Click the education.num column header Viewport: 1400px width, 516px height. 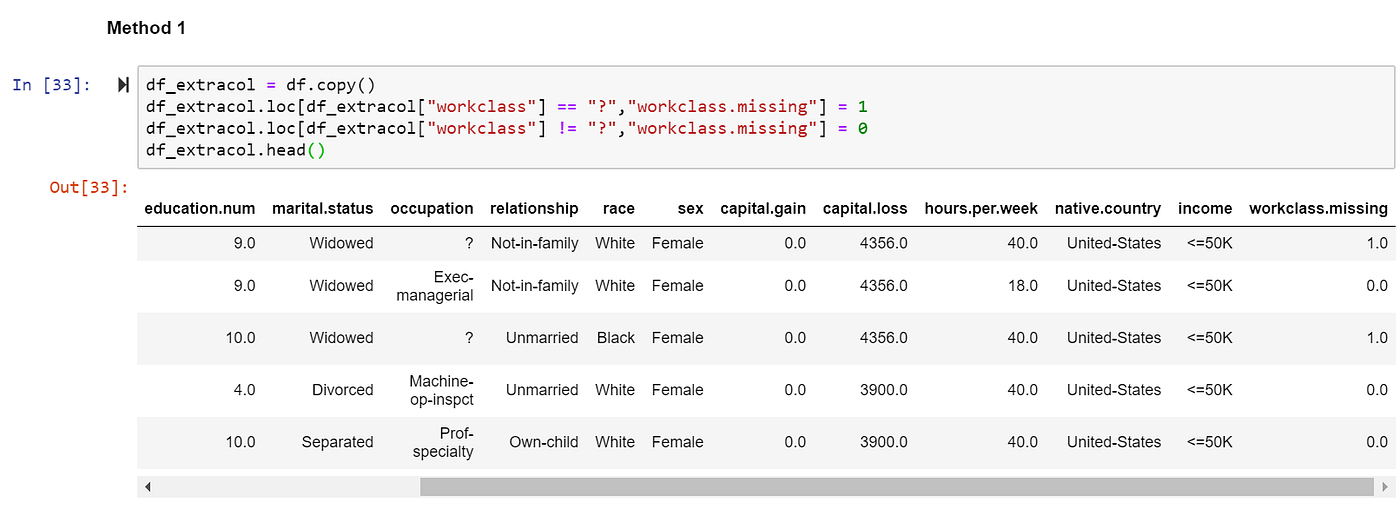click(200, 209)
